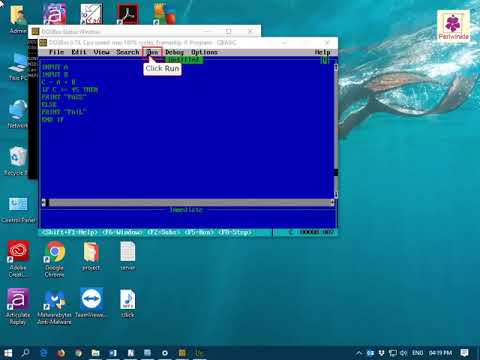
Task: Click Shift+F1=Help in the status bar
Action: [x=70, y=232]
